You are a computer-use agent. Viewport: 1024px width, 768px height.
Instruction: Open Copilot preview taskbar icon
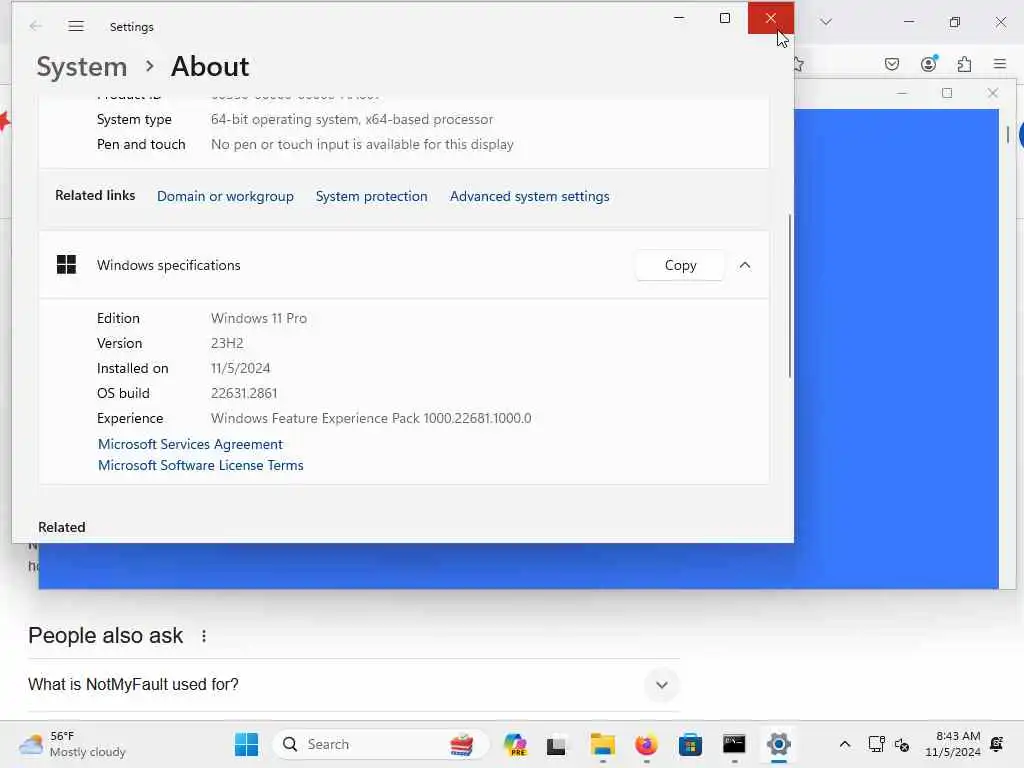(x=515, y=744)
